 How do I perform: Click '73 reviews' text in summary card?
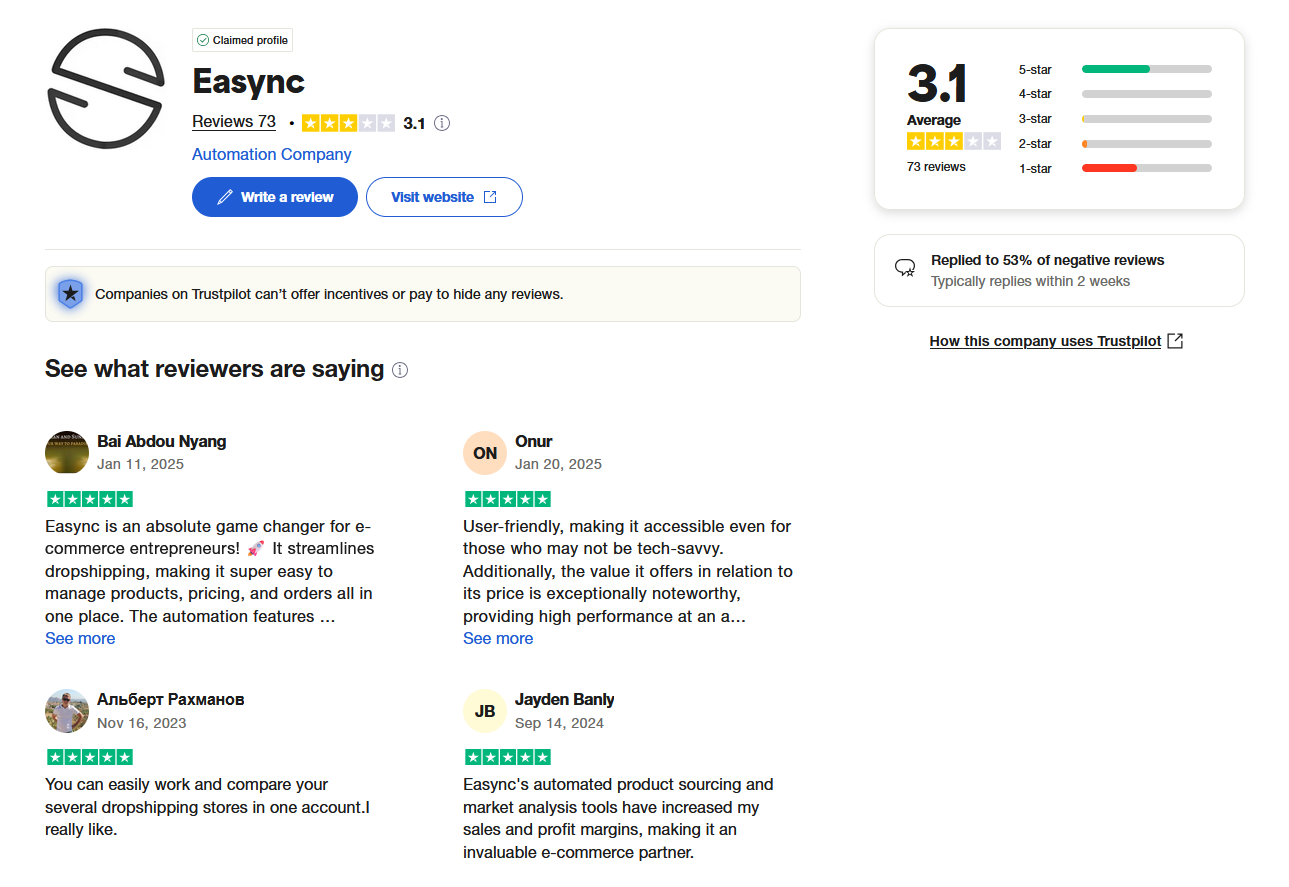pos(936,167)
